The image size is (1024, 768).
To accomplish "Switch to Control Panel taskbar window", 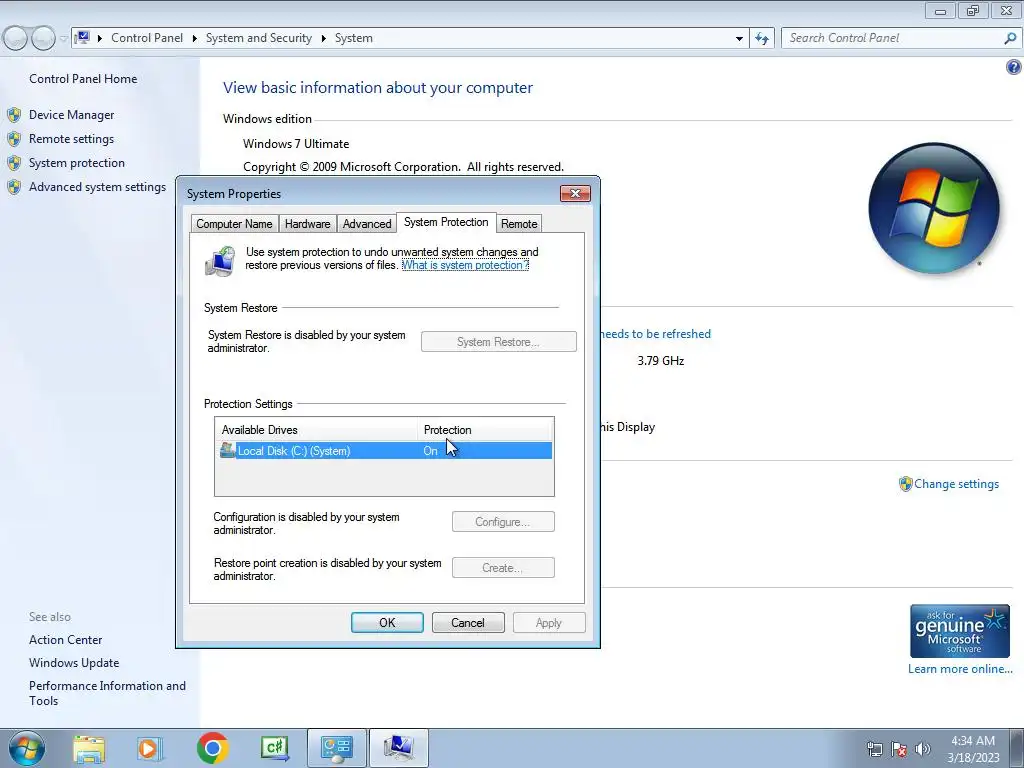I will tap(336, 748).
